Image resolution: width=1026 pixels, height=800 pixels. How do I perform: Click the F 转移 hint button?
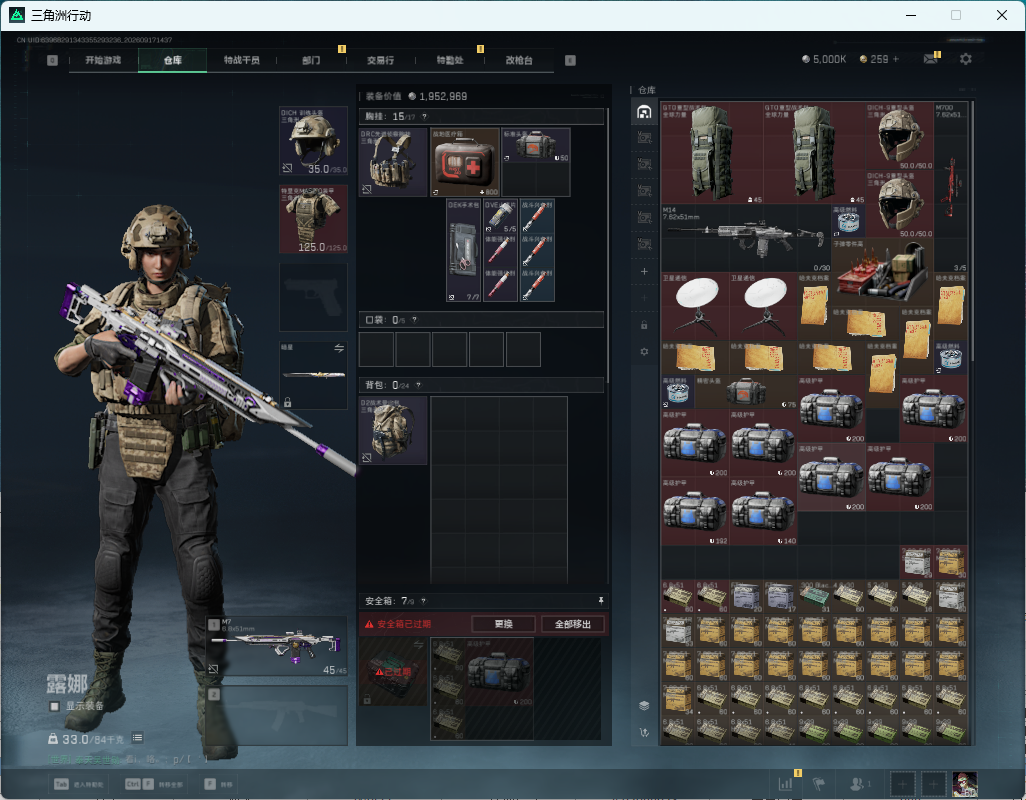219,784
